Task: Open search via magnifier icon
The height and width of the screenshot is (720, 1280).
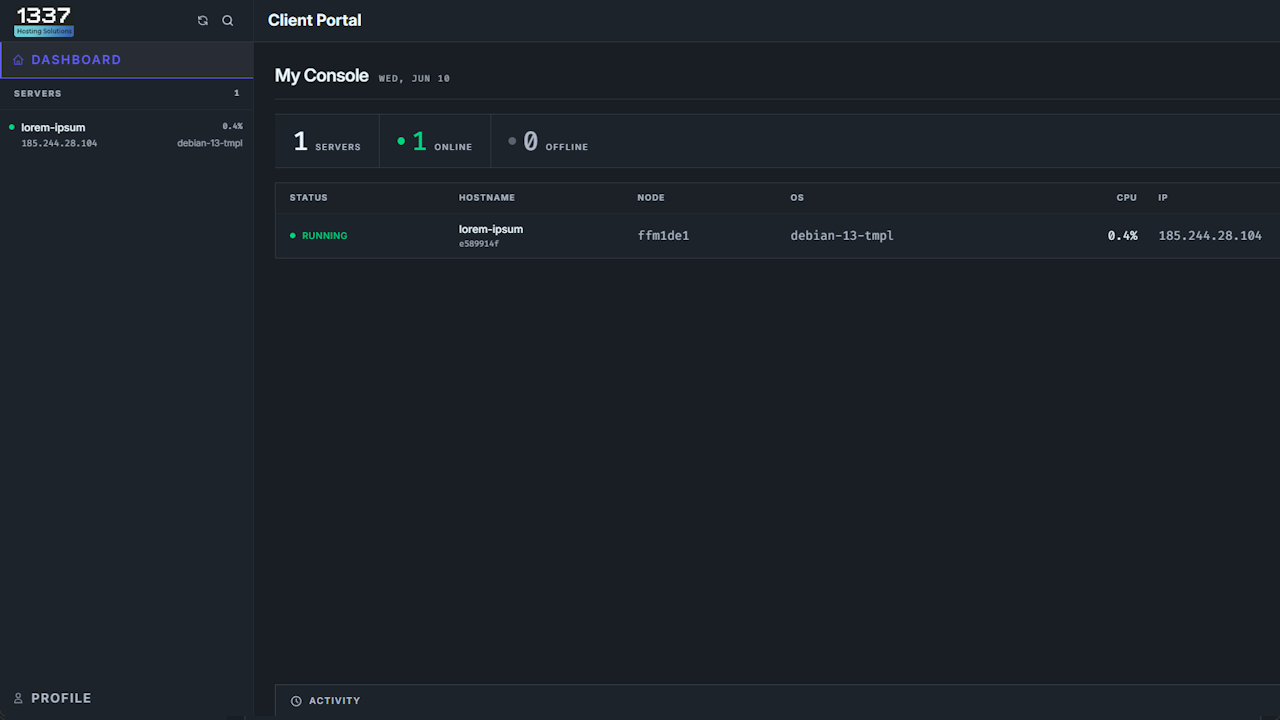Action: point(228,20)
